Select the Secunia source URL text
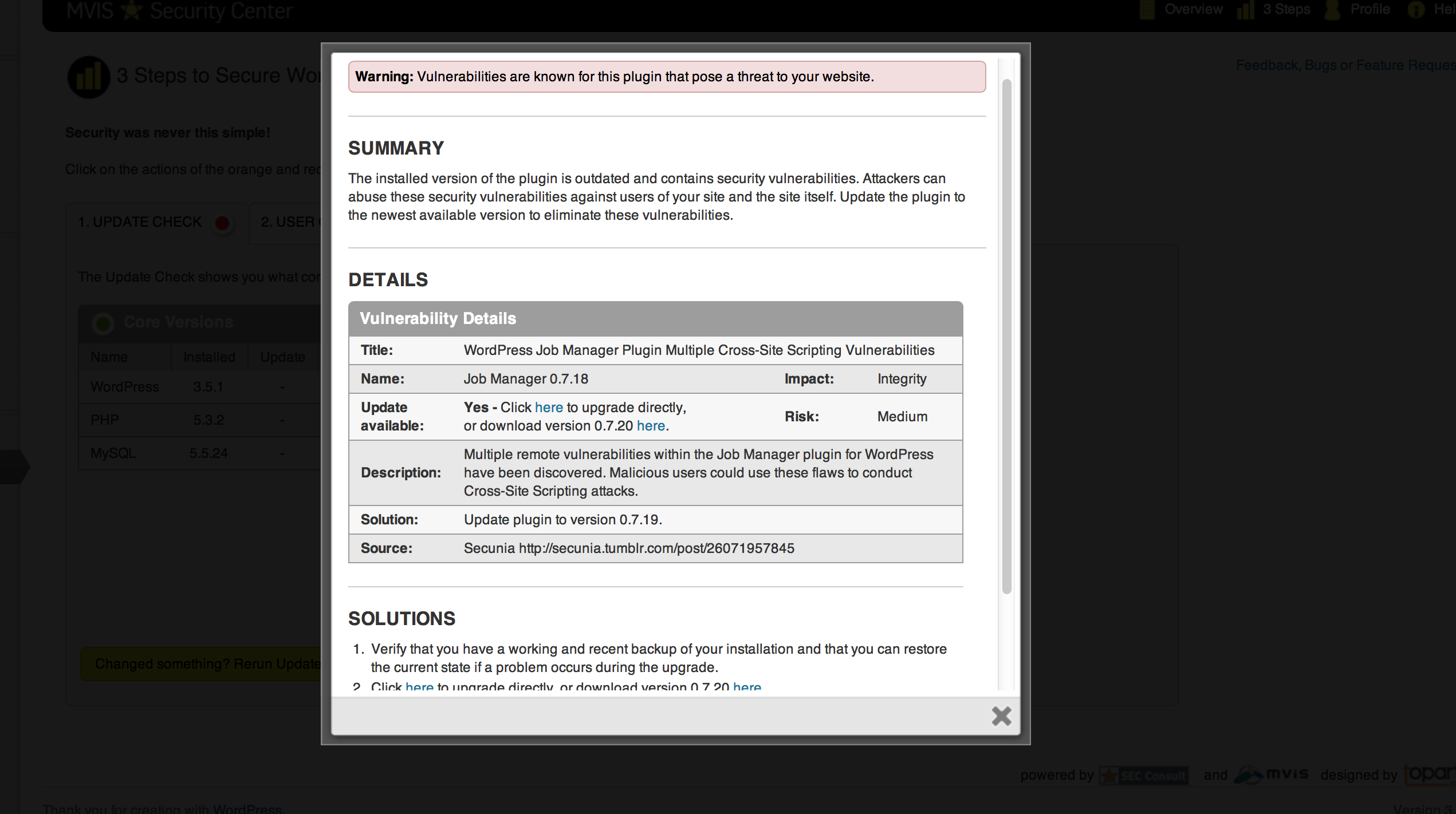 [x=656, y=548]
